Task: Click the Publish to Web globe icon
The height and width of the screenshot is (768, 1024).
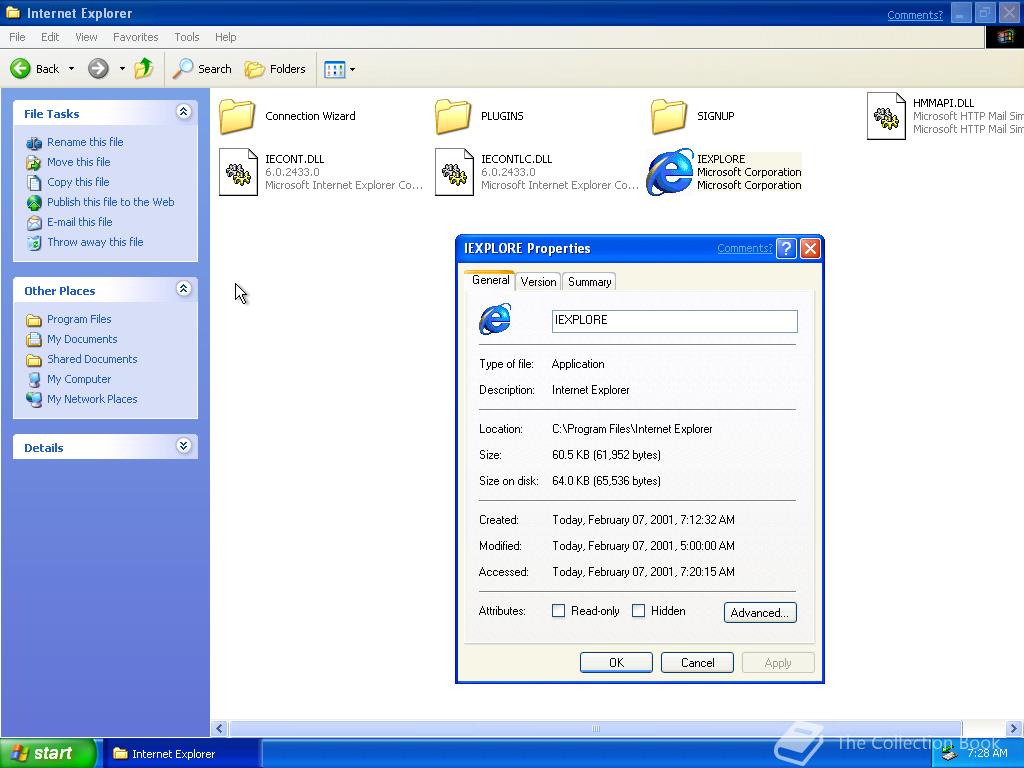Action: point(34,203)
